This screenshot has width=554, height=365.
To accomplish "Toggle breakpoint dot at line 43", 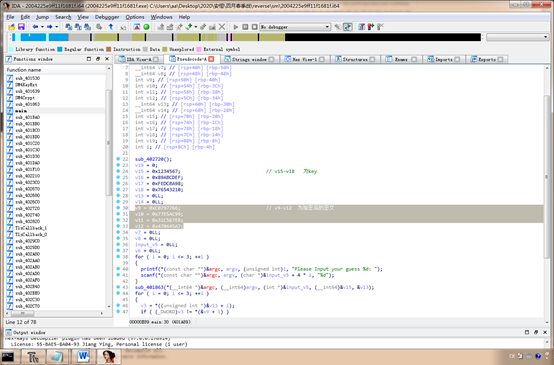I will [x=118, y=287].
